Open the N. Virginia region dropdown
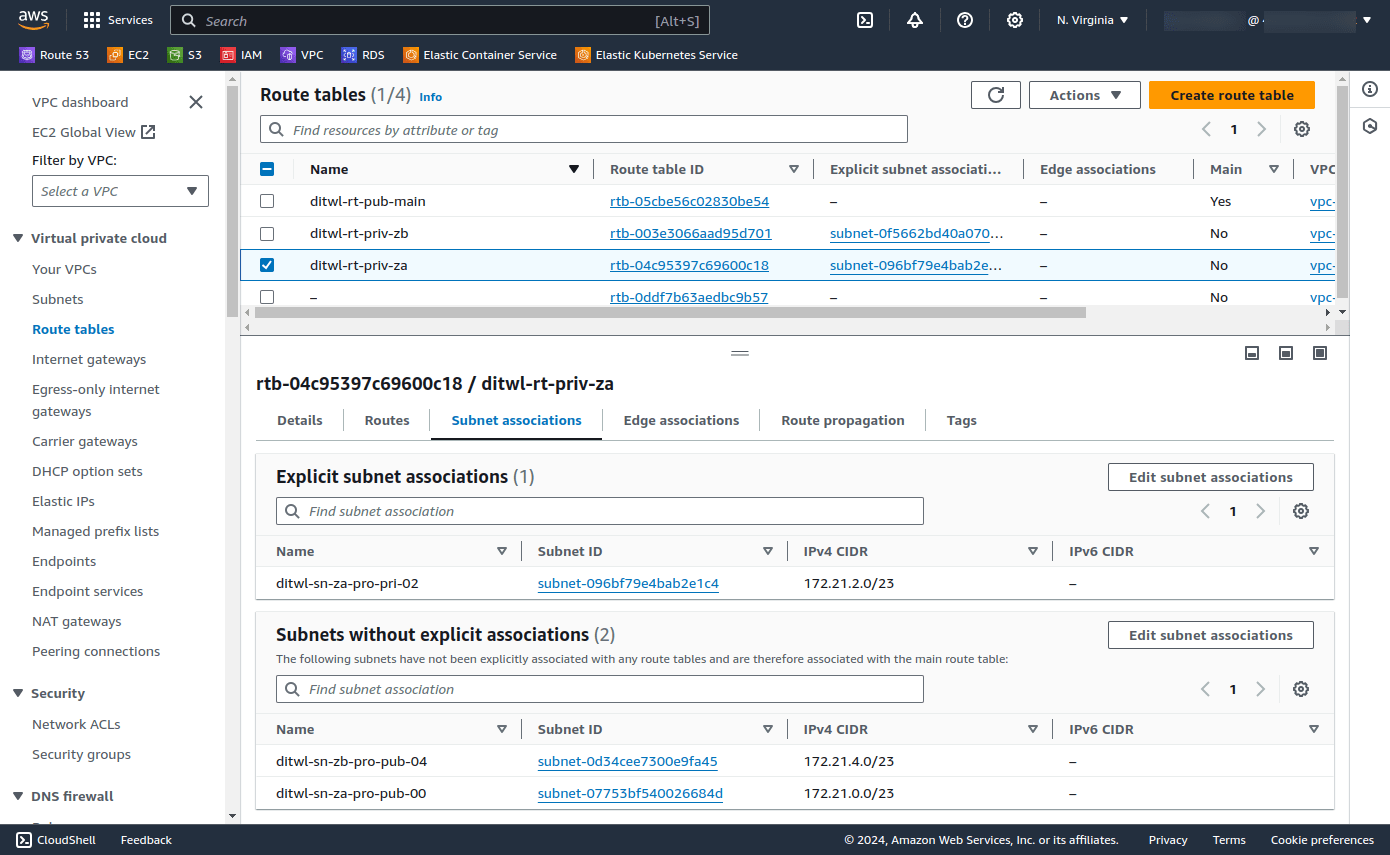 [x=1092, y=19]
